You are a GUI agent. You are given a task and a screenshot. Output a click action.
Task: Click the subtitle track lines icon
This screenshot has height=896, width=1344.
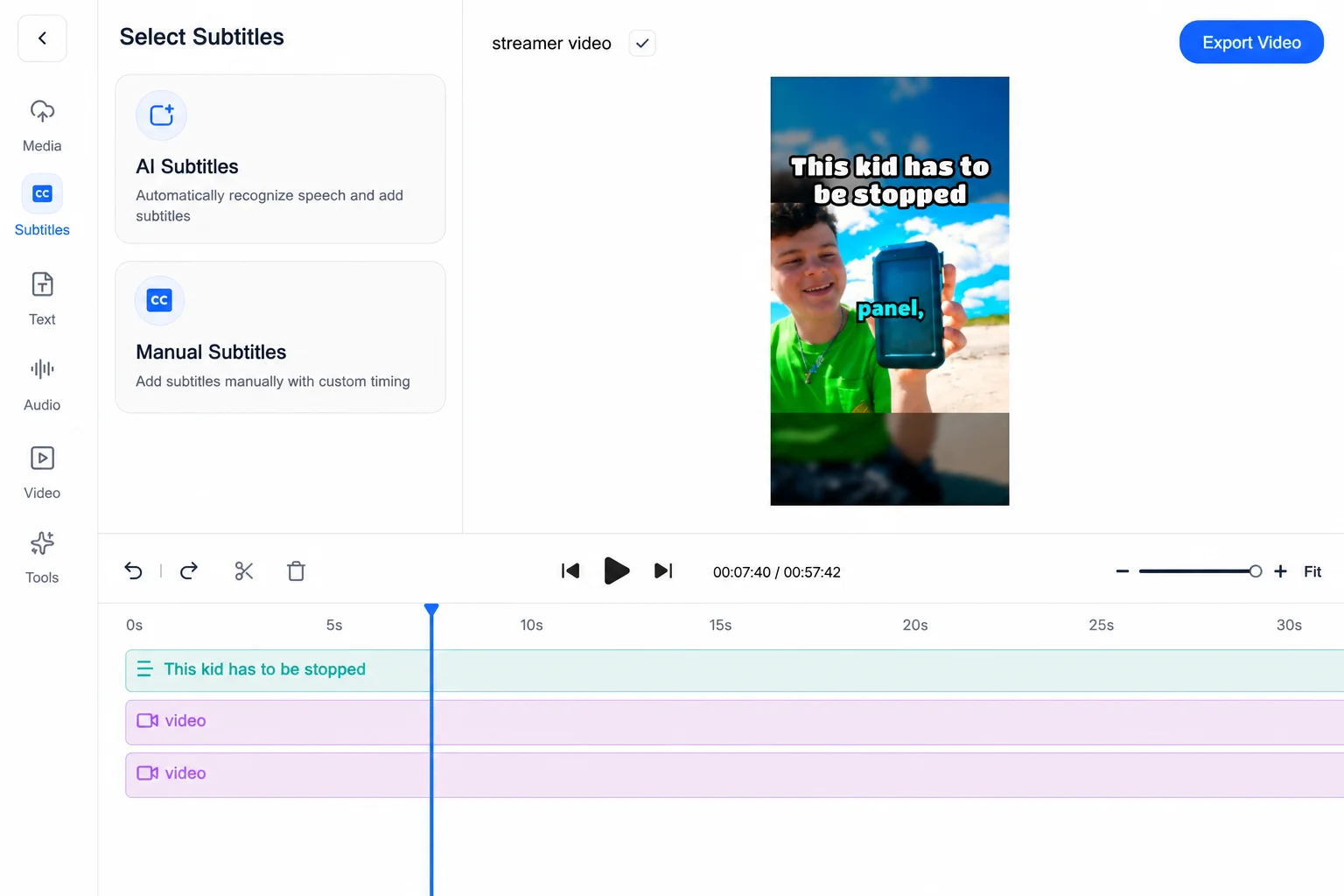click(x=145, y=669)
